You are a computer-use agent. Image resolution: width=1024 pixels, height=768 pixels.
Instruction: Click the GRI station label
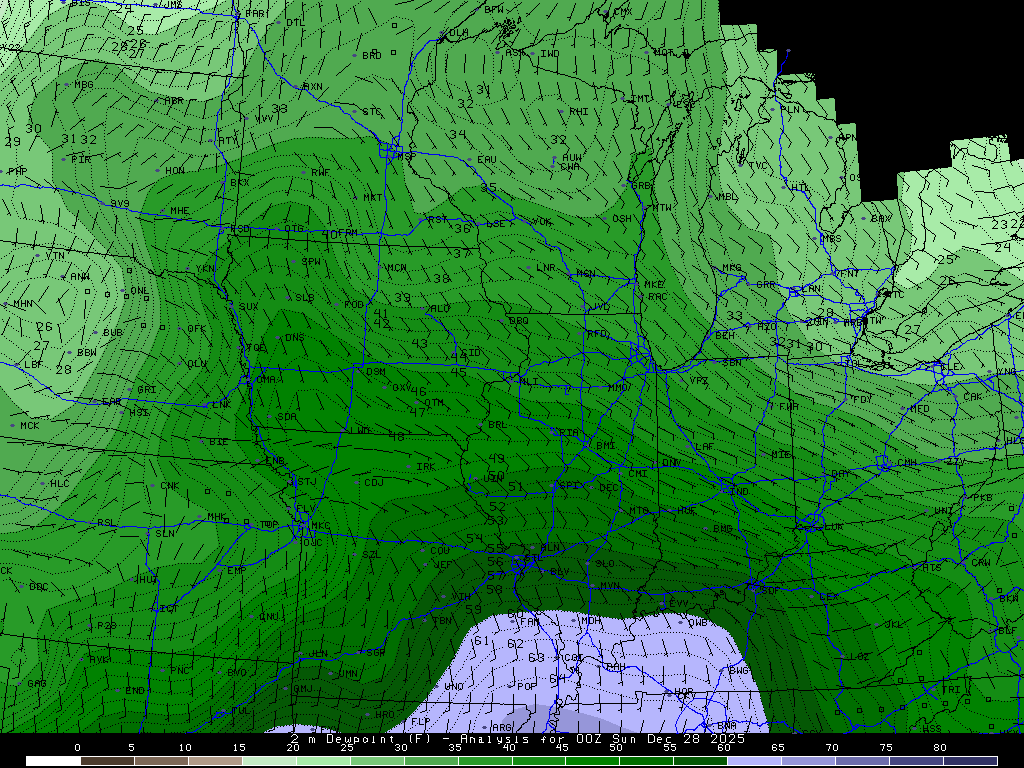click(146, 390)
